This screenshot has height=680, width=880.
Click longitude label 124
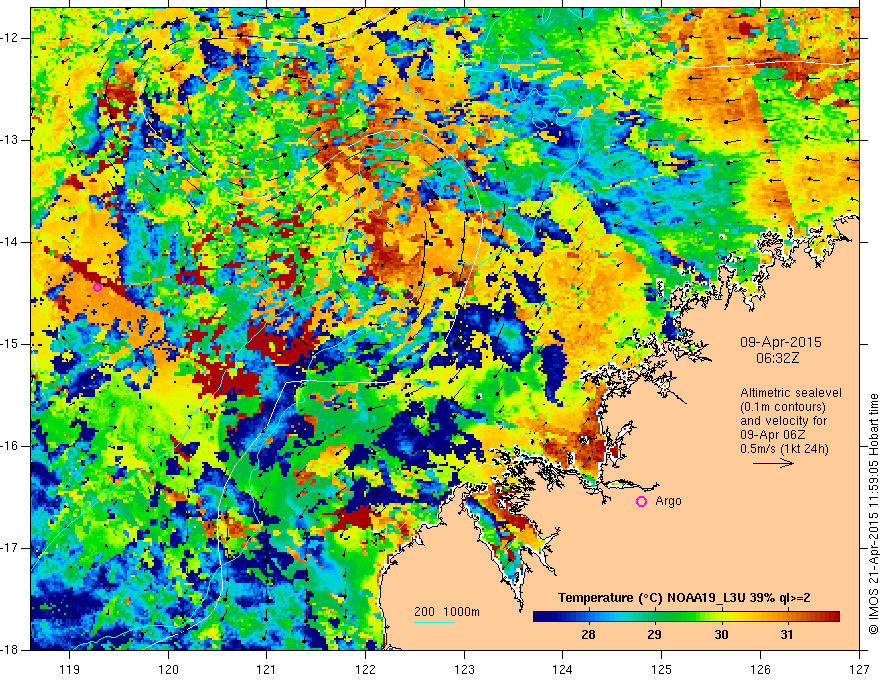pos(563,669)
